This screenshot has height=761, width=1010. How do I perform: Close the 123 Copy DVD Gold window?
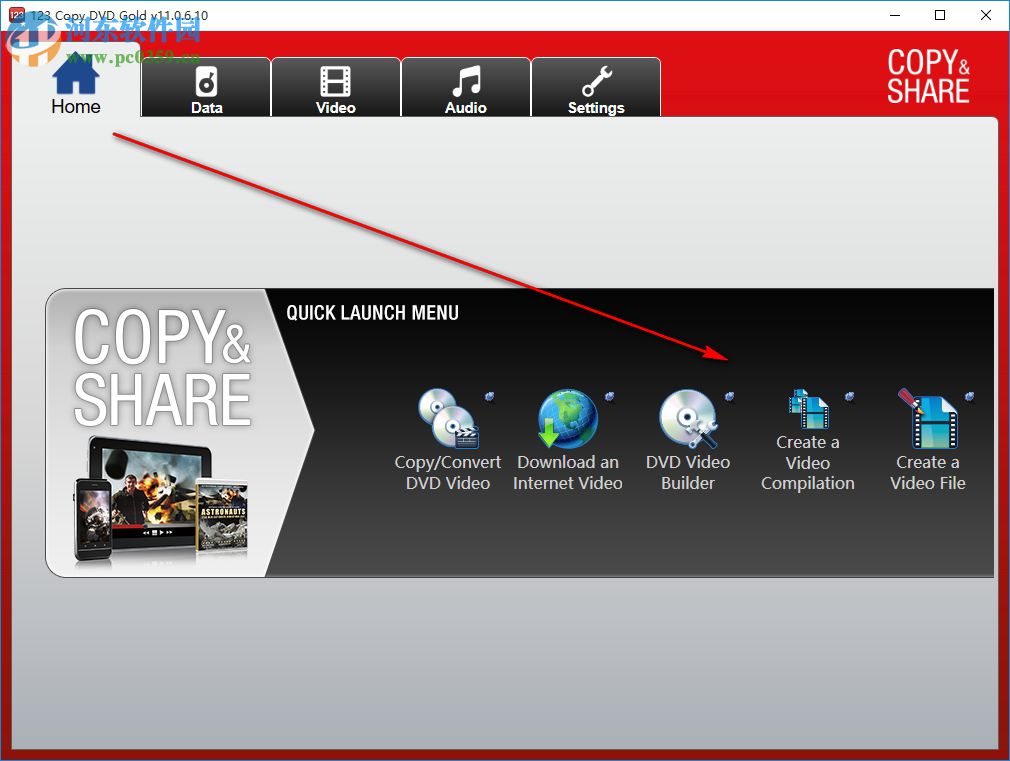point(986,15)
